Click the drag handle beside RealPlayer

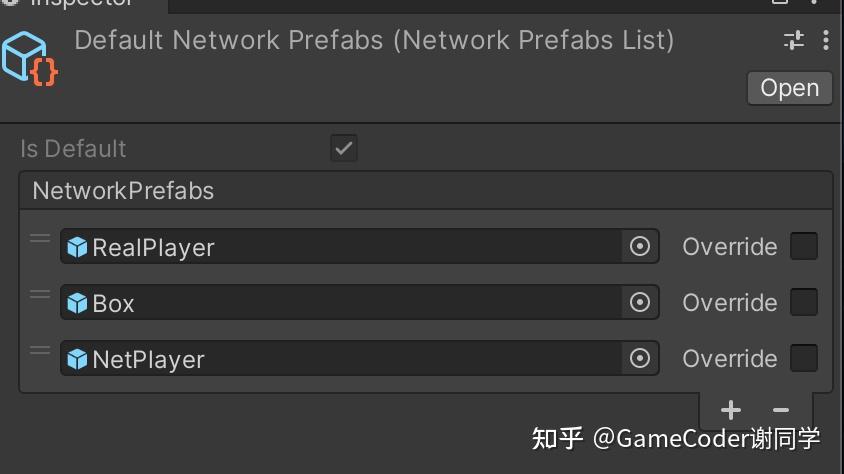40,238
